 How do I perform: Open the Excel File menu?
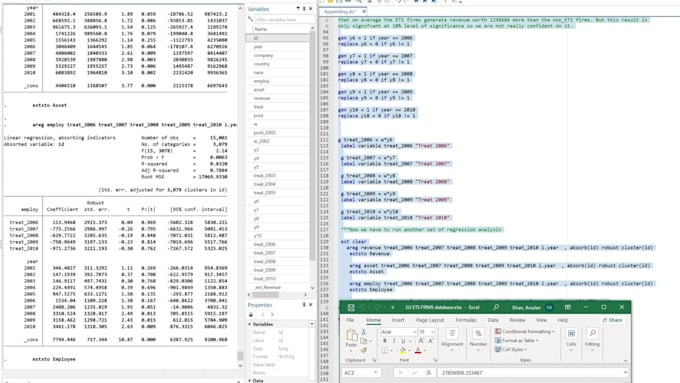350,320
